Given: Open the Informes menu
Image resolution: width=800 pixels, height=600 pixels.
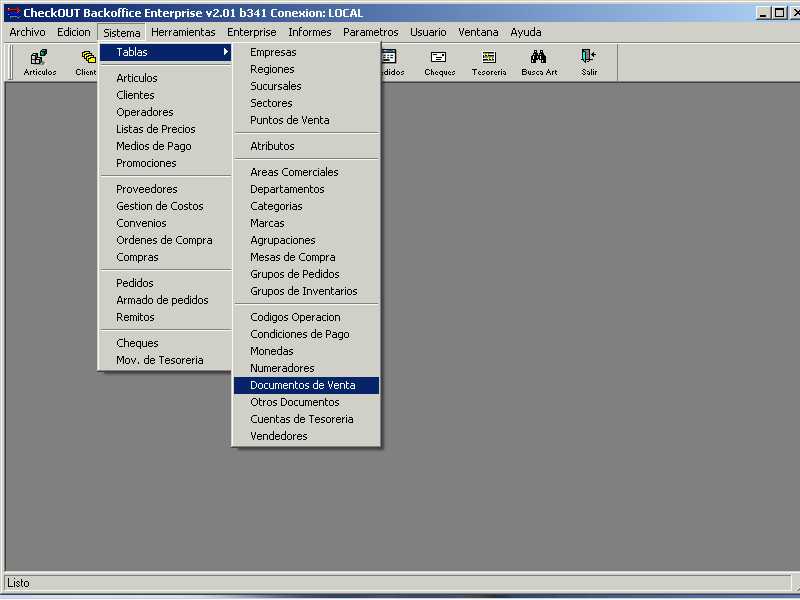Looking at the screenshot, I should coord(310,32).
